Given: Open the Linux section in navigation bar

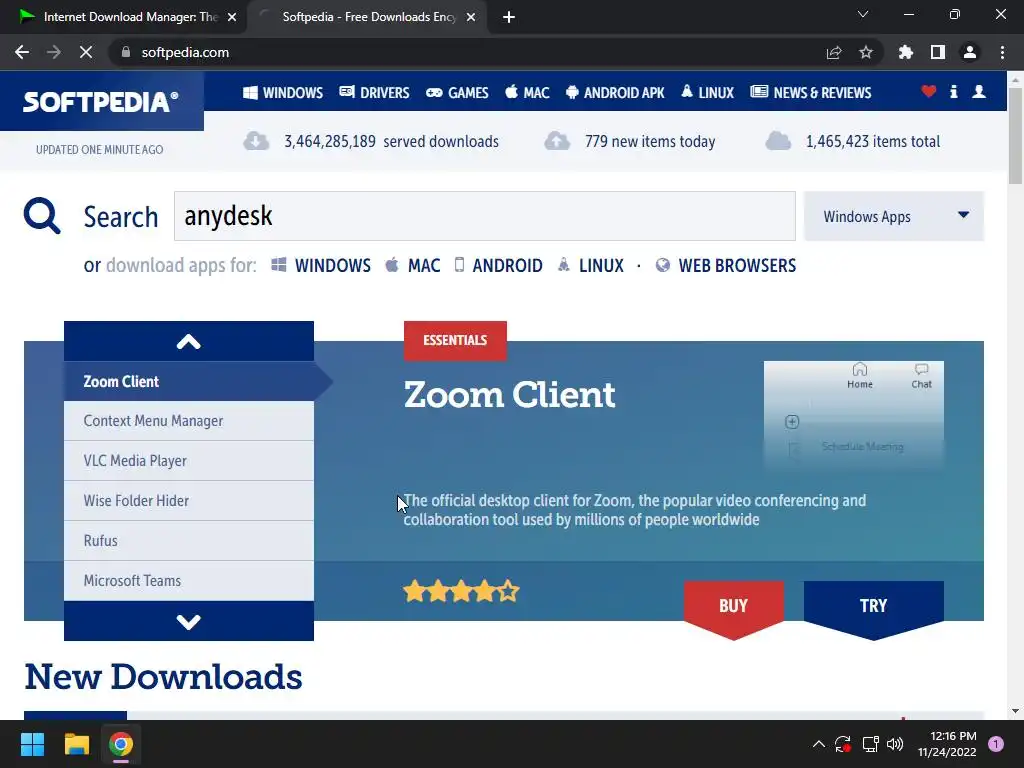Looking at the screenshot, I should 707,93.
